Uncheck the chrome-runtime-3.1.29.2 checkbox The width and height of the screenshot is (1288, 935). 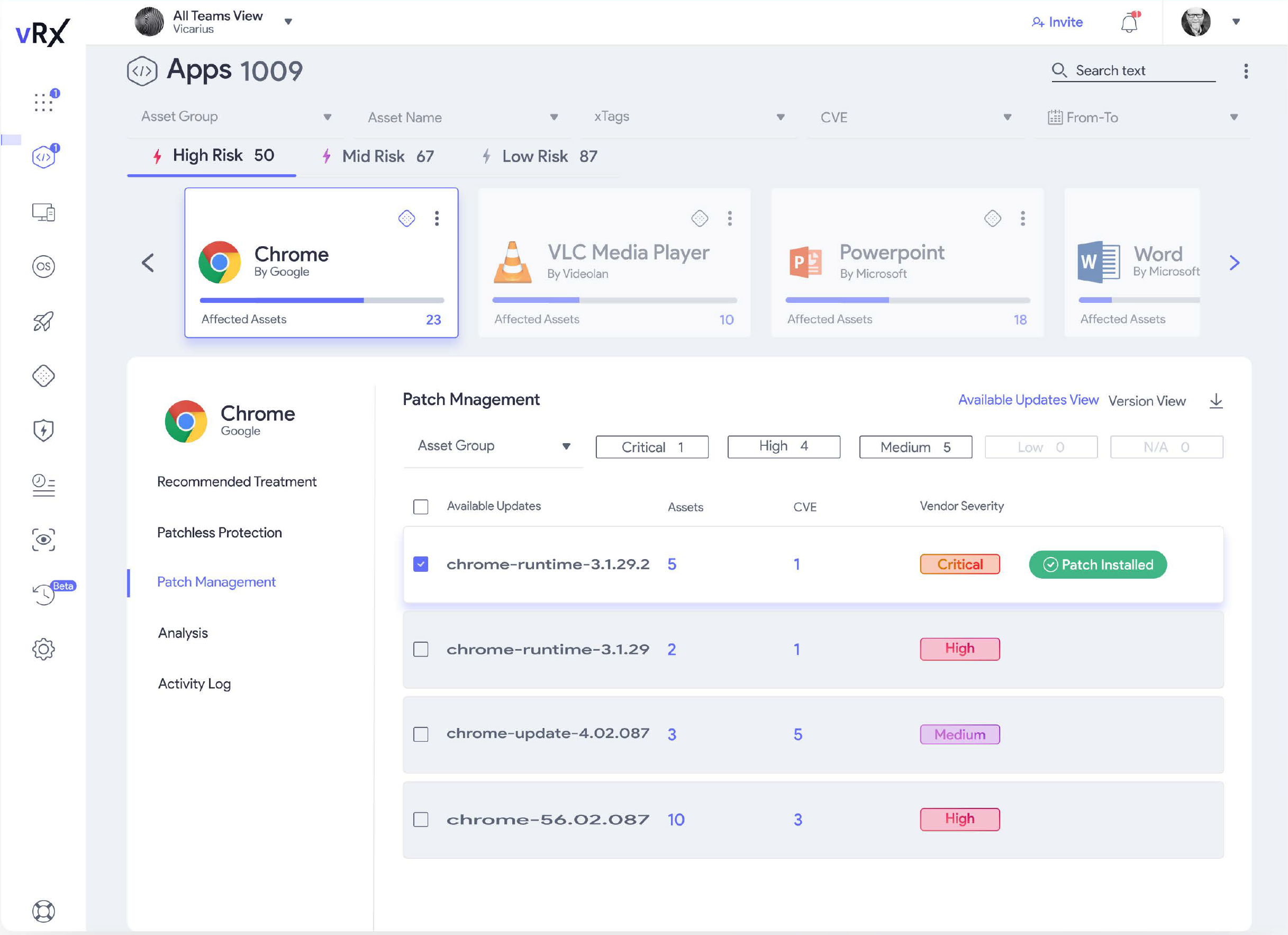[420, 564]
